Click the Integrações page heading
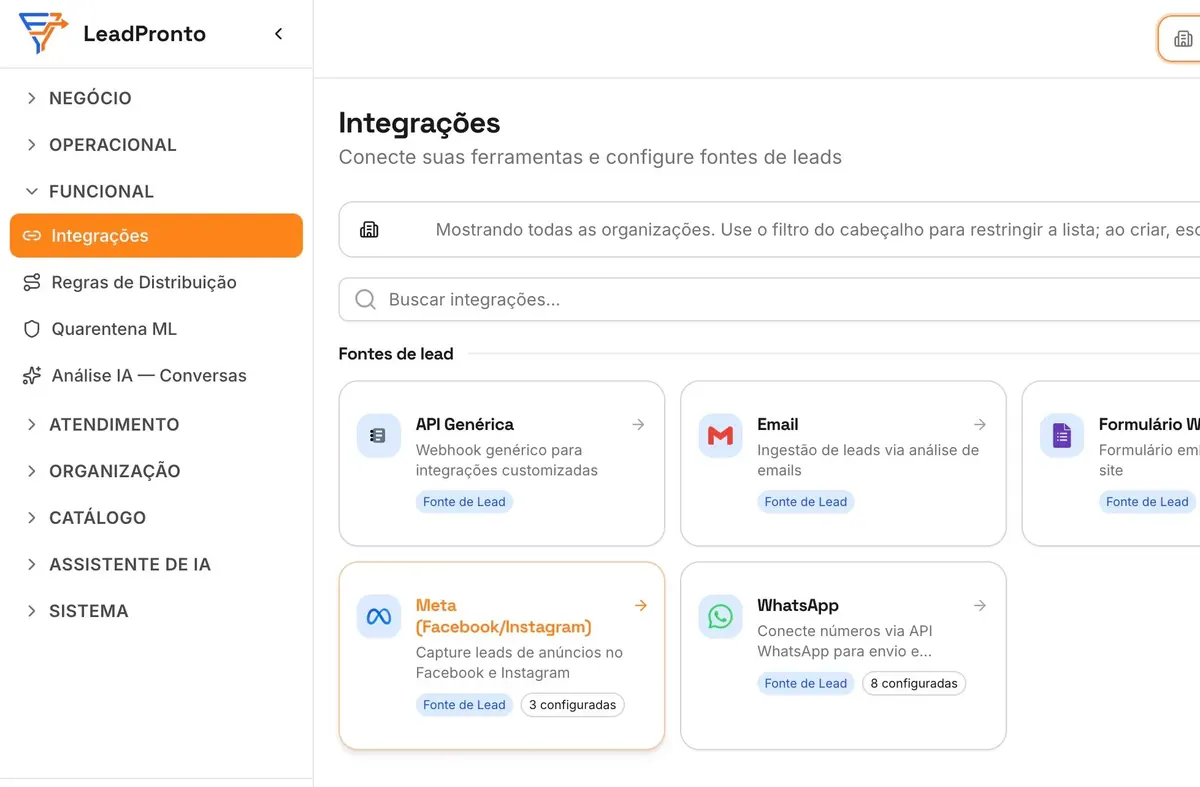The width and height of the screenshot is (1200, 787). [x=420, y=123]
